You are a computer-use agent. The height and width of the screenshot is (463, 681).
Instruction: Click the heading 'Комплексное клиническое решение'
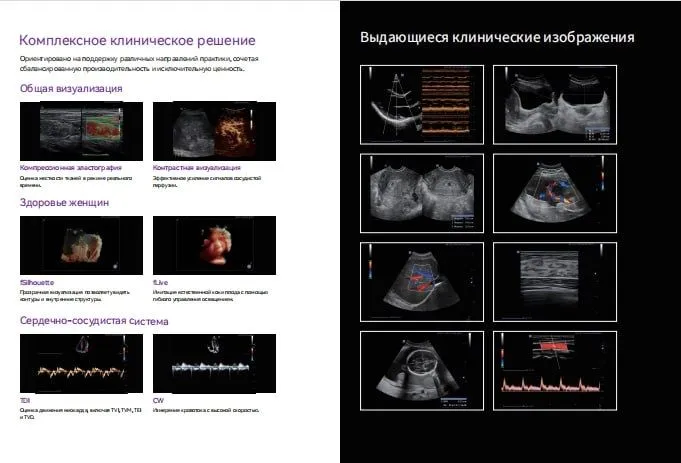point(137,40)
